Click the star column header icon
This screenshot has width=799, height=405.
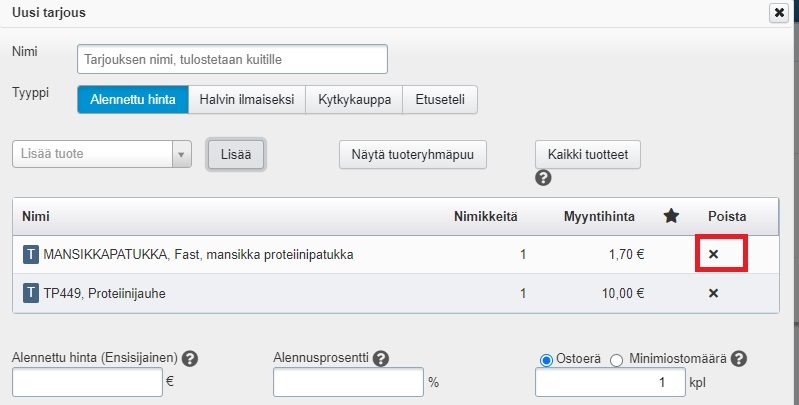coord(671,216)
